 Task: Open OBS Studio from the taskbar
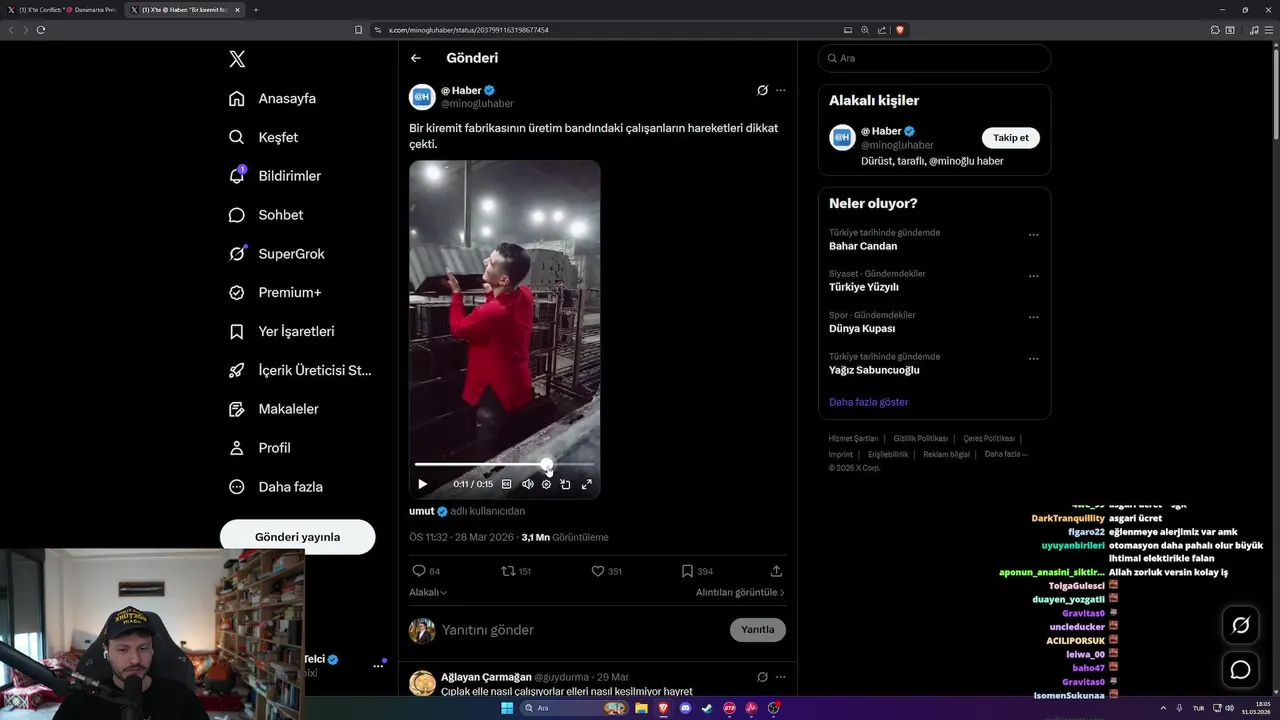[773, 708]
